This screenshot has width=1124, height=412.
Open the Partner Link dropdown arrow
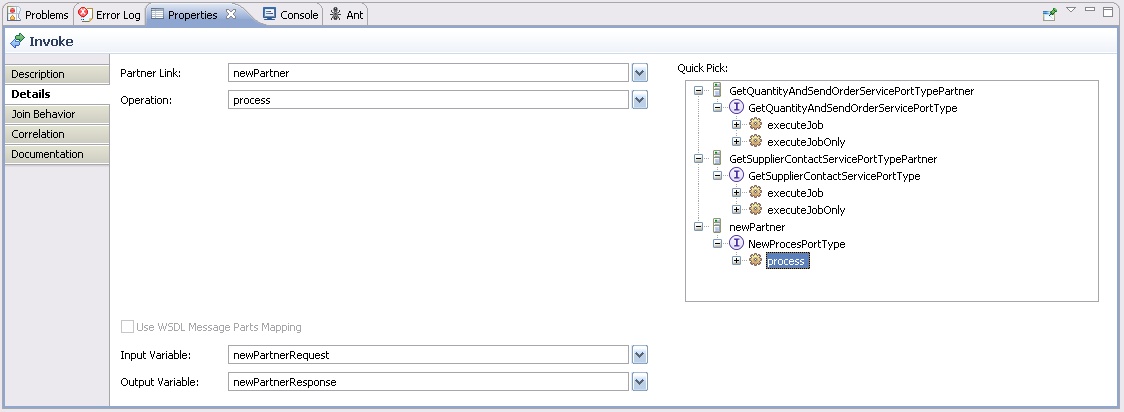640,73
